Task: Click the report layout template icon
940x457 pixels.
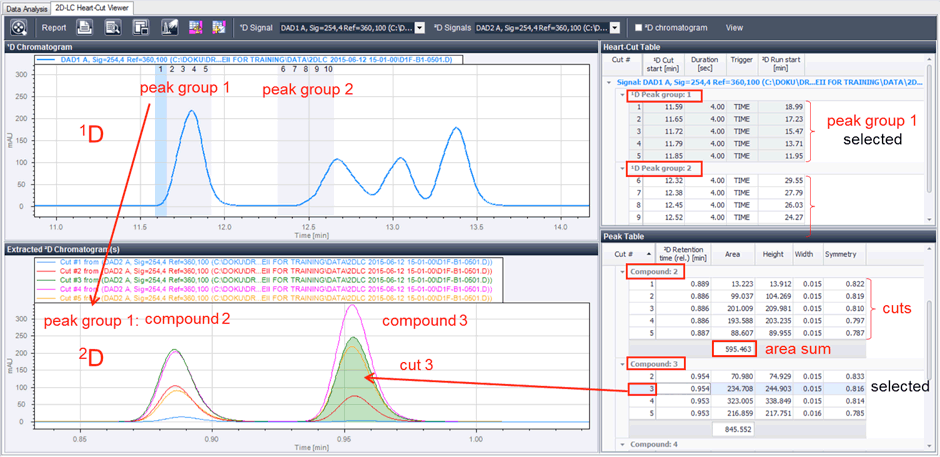Action: [x=141, y=27]
